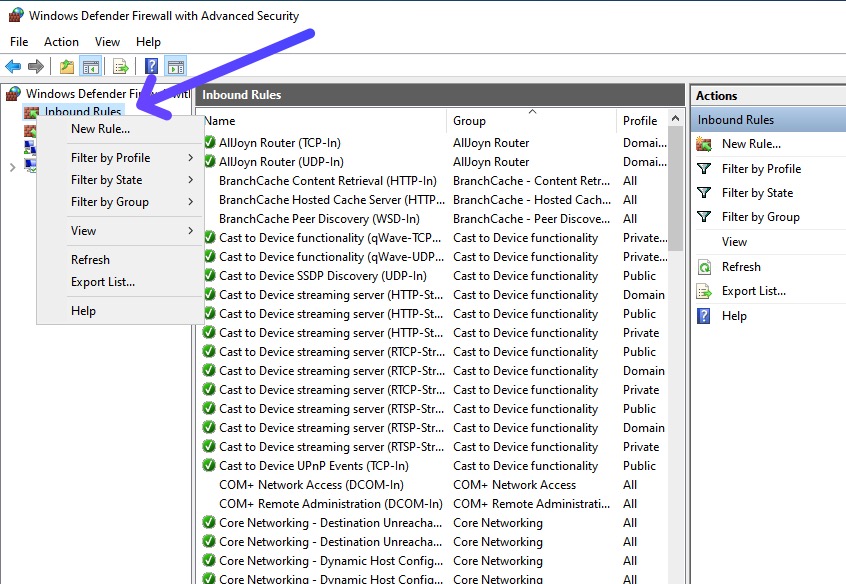Click the Up One Level folder icon
846x584 pixels.
66,67
